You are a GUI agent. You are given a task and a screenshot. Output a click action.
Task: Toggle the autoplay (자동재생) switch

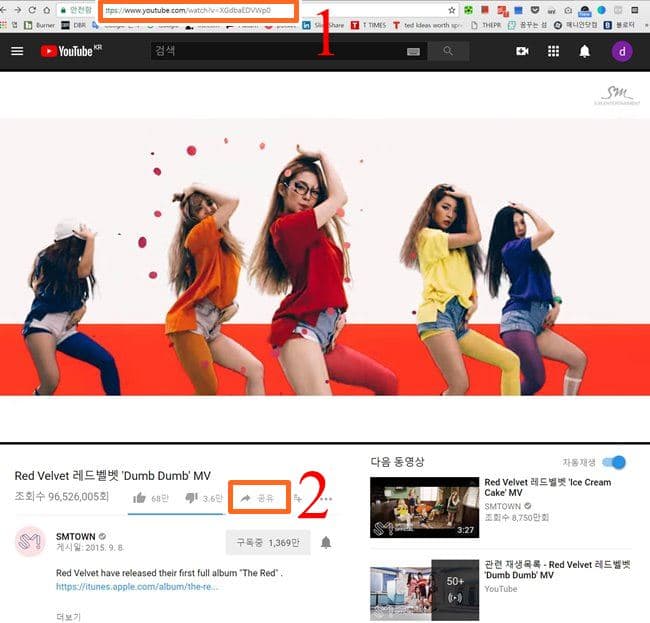pyautogui.click(x=614, y=462)
